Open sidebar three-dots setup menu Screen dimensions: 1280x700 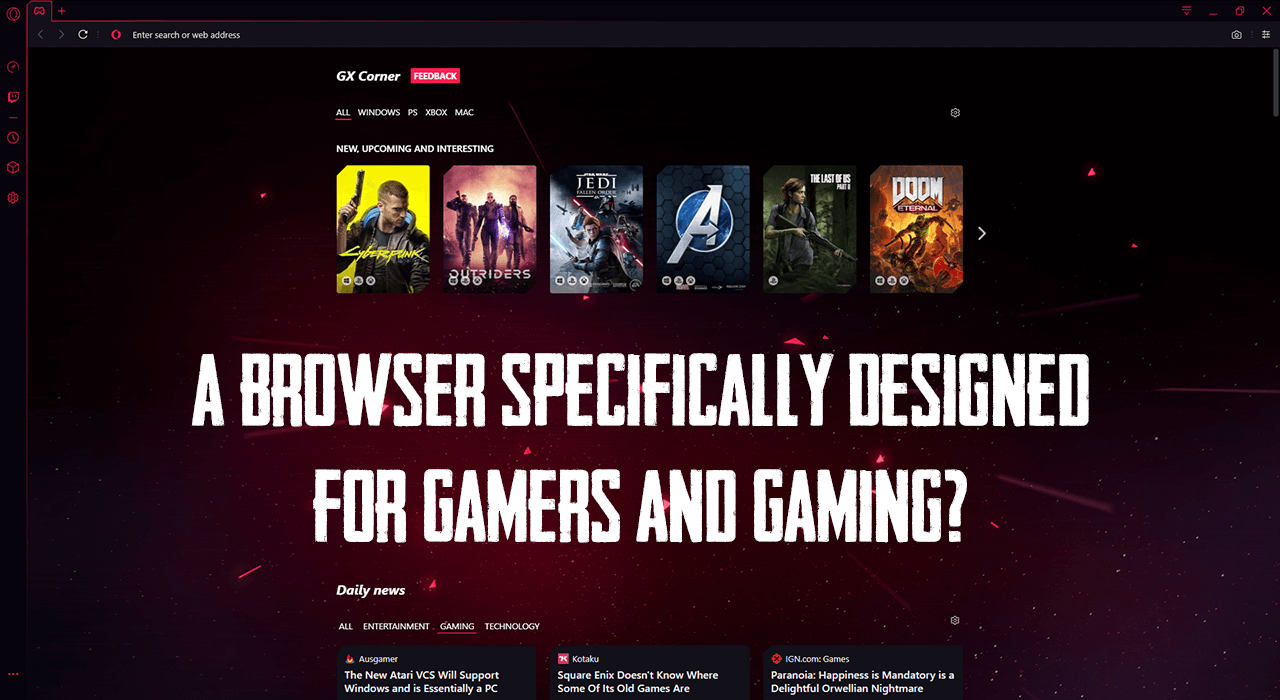point(13,674)
